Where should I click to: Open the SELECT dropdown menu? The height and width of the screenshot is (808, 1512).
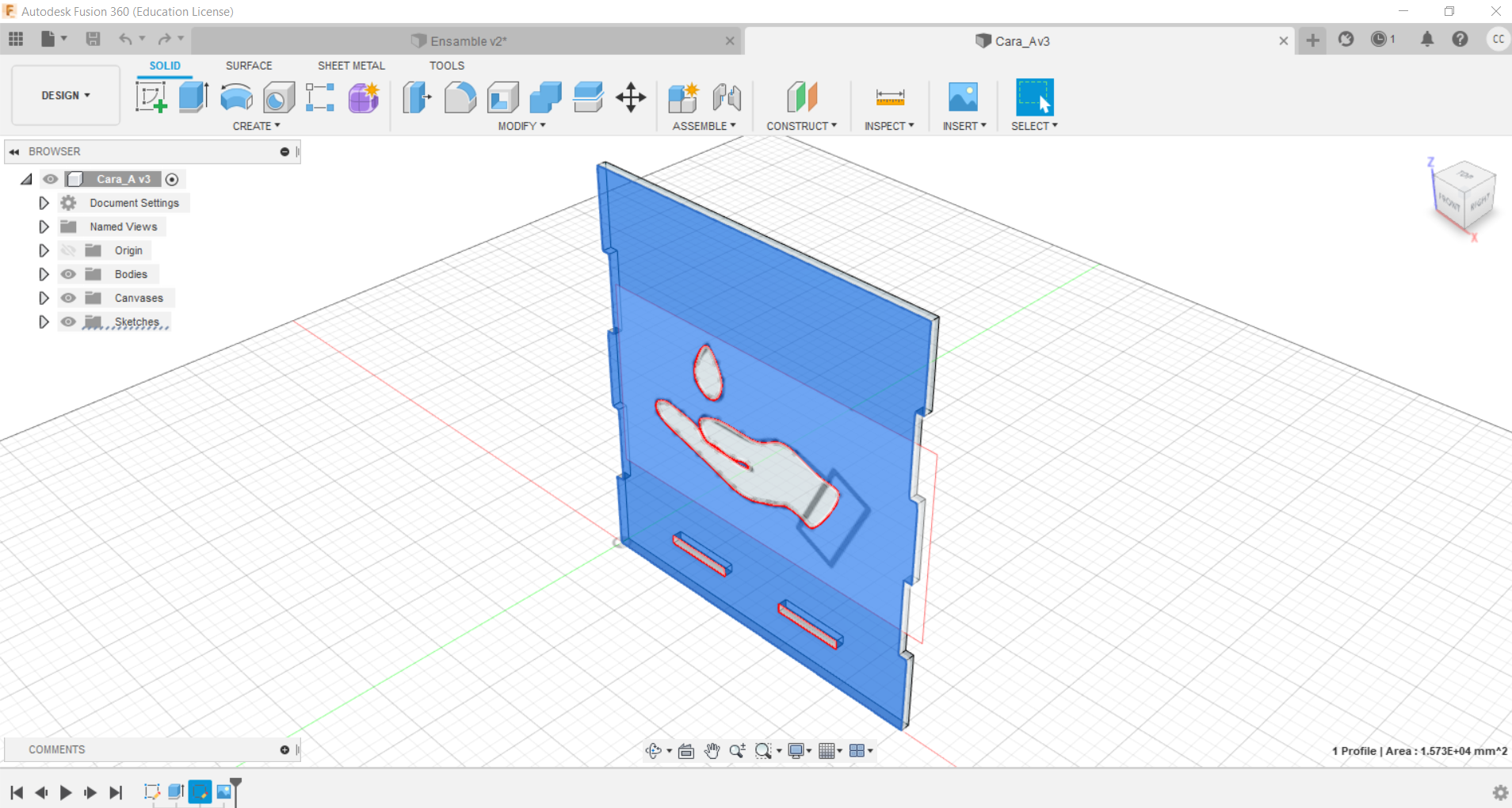point(1034,126)
